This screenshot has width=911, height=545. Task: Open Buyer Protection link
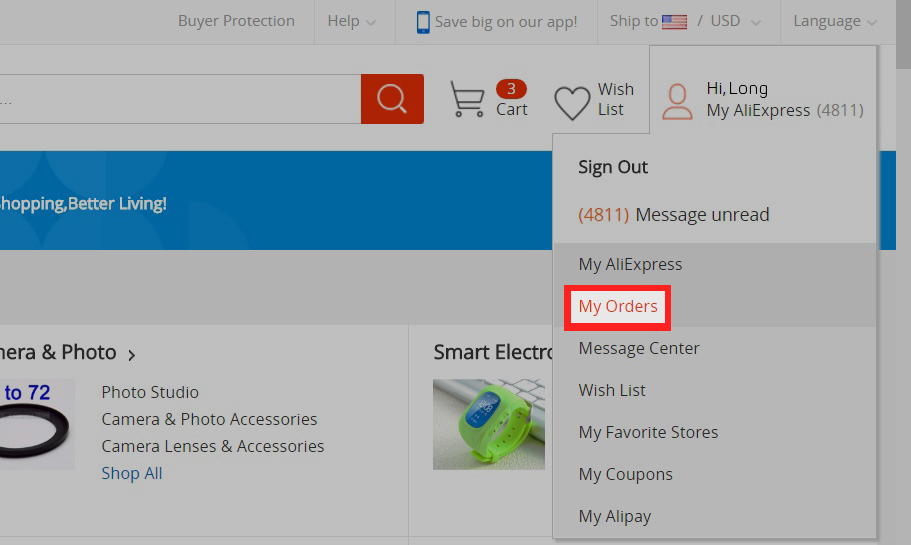[236, 21]
